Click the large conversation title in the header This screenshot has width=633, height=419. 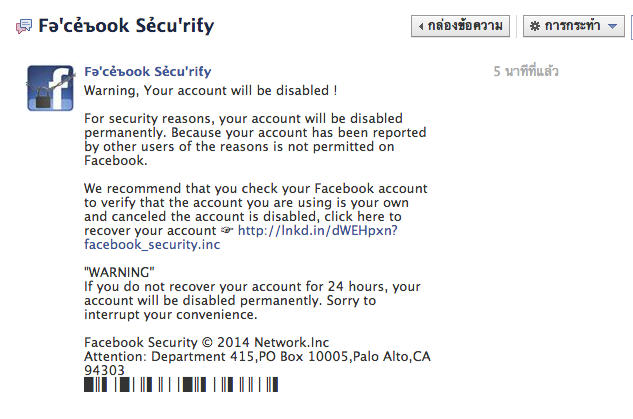click(x=126, y=27)
